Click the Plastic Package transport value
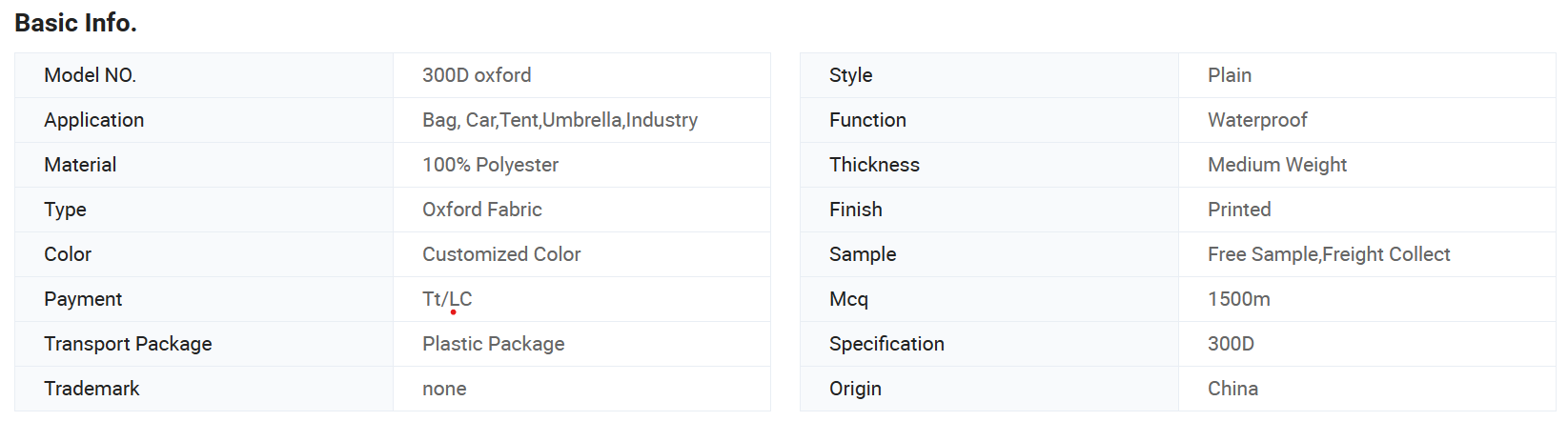 [493, 344]
